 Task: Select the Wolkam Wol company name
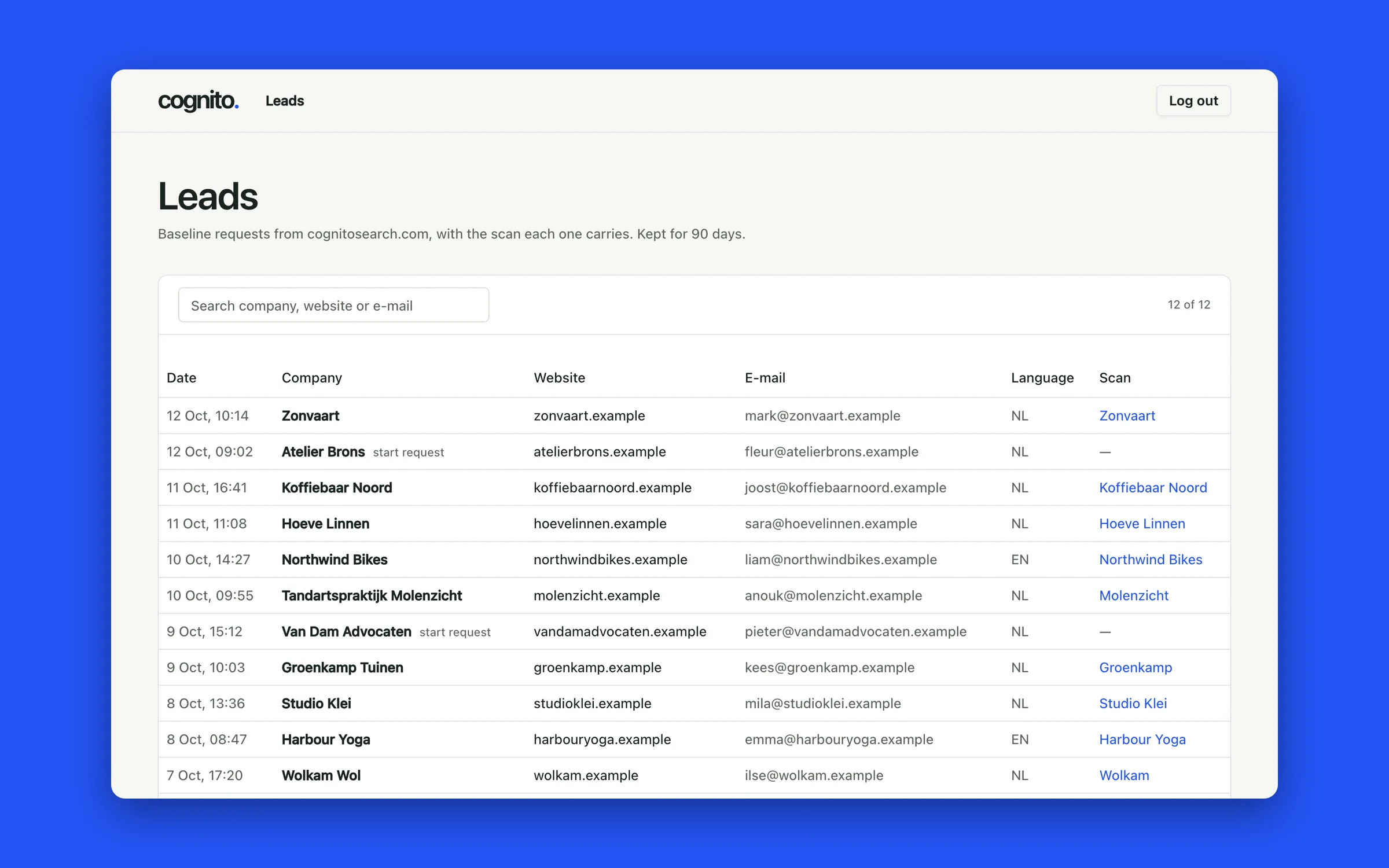321,775
